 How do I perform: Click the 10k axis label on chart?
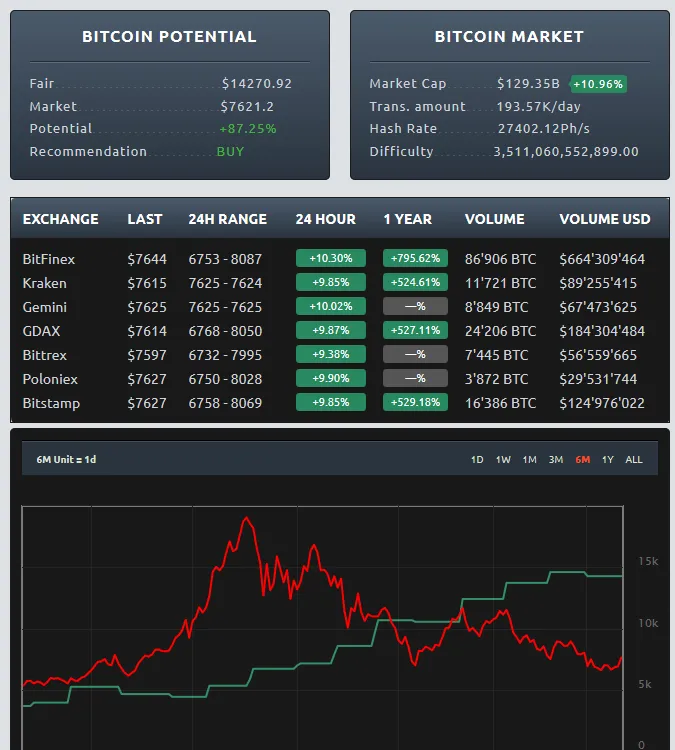648,623
